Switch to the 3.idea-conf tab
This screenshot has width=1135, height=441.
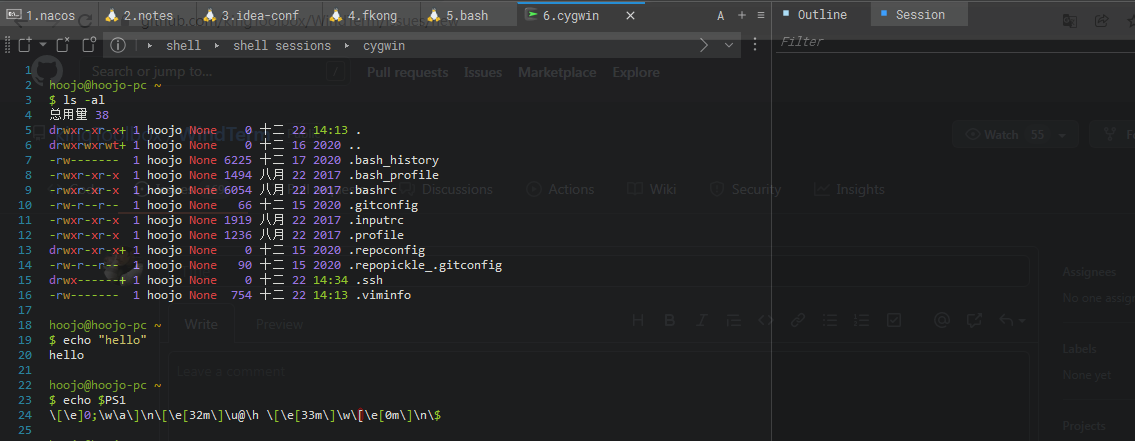click(x=261, y=14)
